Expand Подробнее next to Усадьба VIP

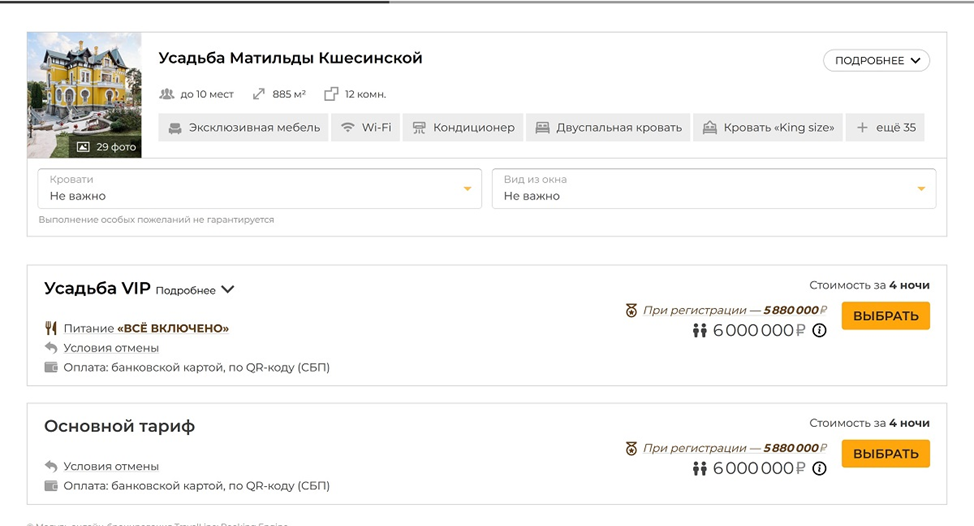pos(195,291)
